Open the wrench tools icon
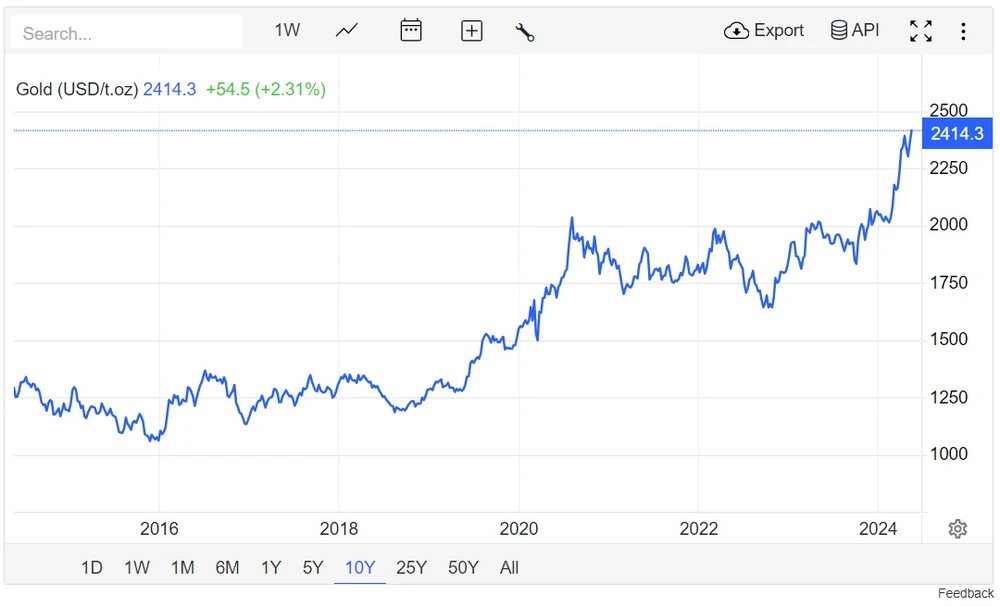 524,31
